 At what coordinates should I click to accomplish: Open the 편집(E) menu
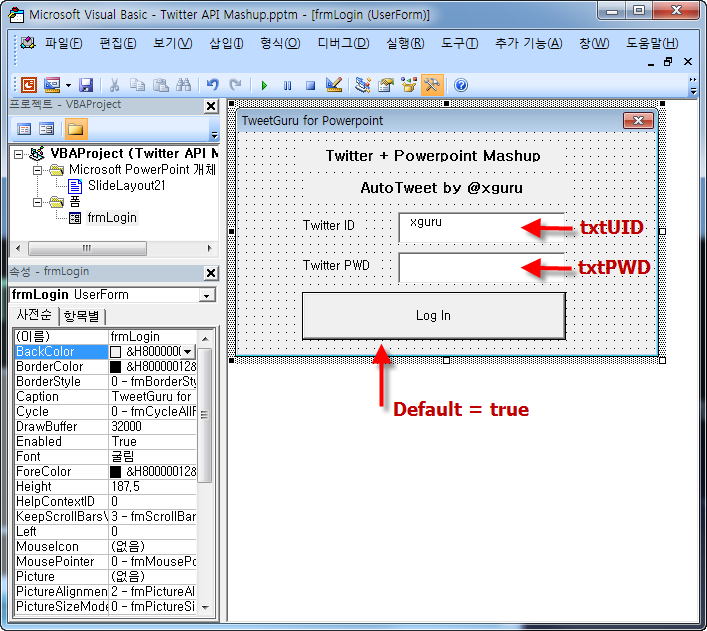coord(118,43)
